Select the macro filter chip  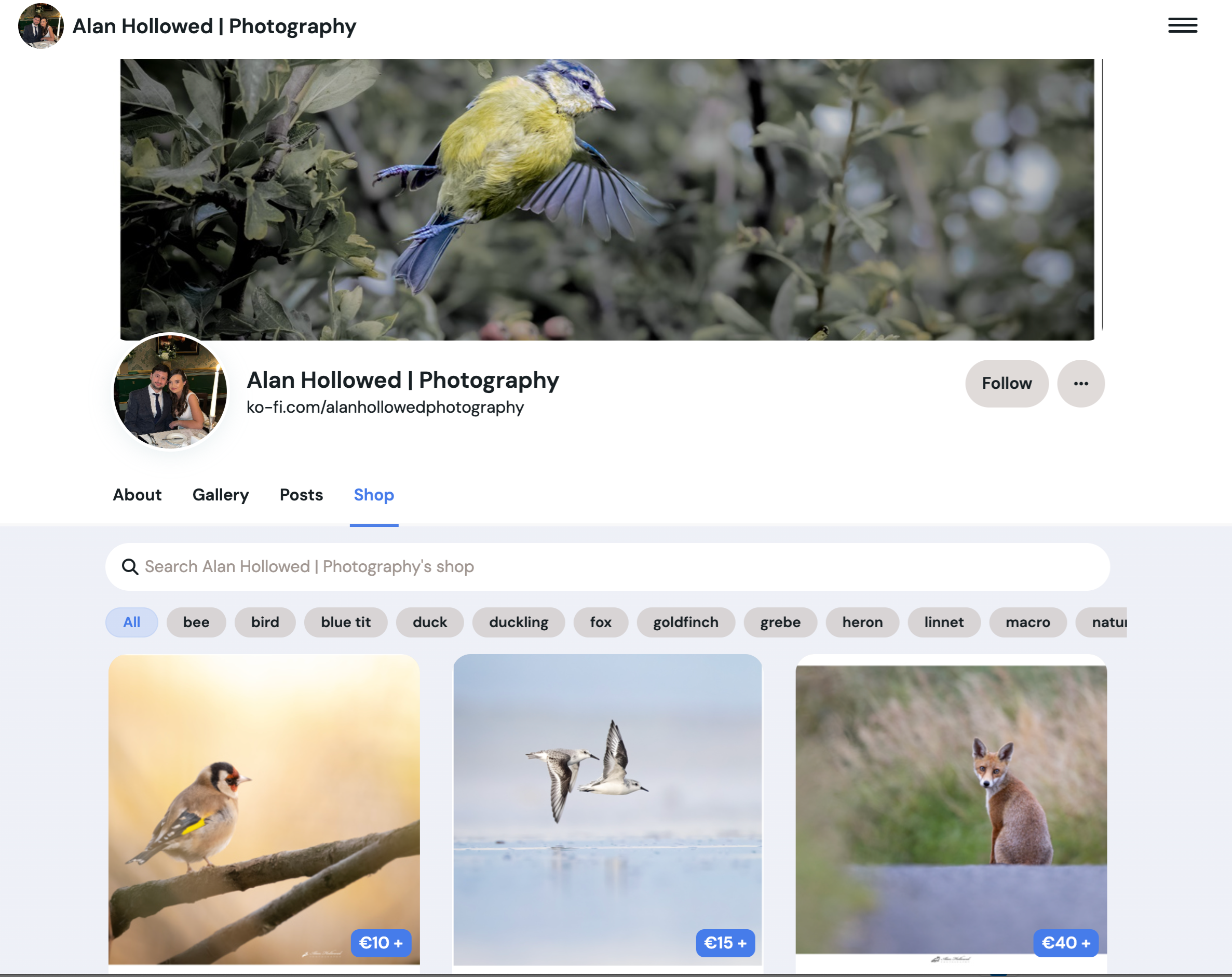(x=1027, y=622)
